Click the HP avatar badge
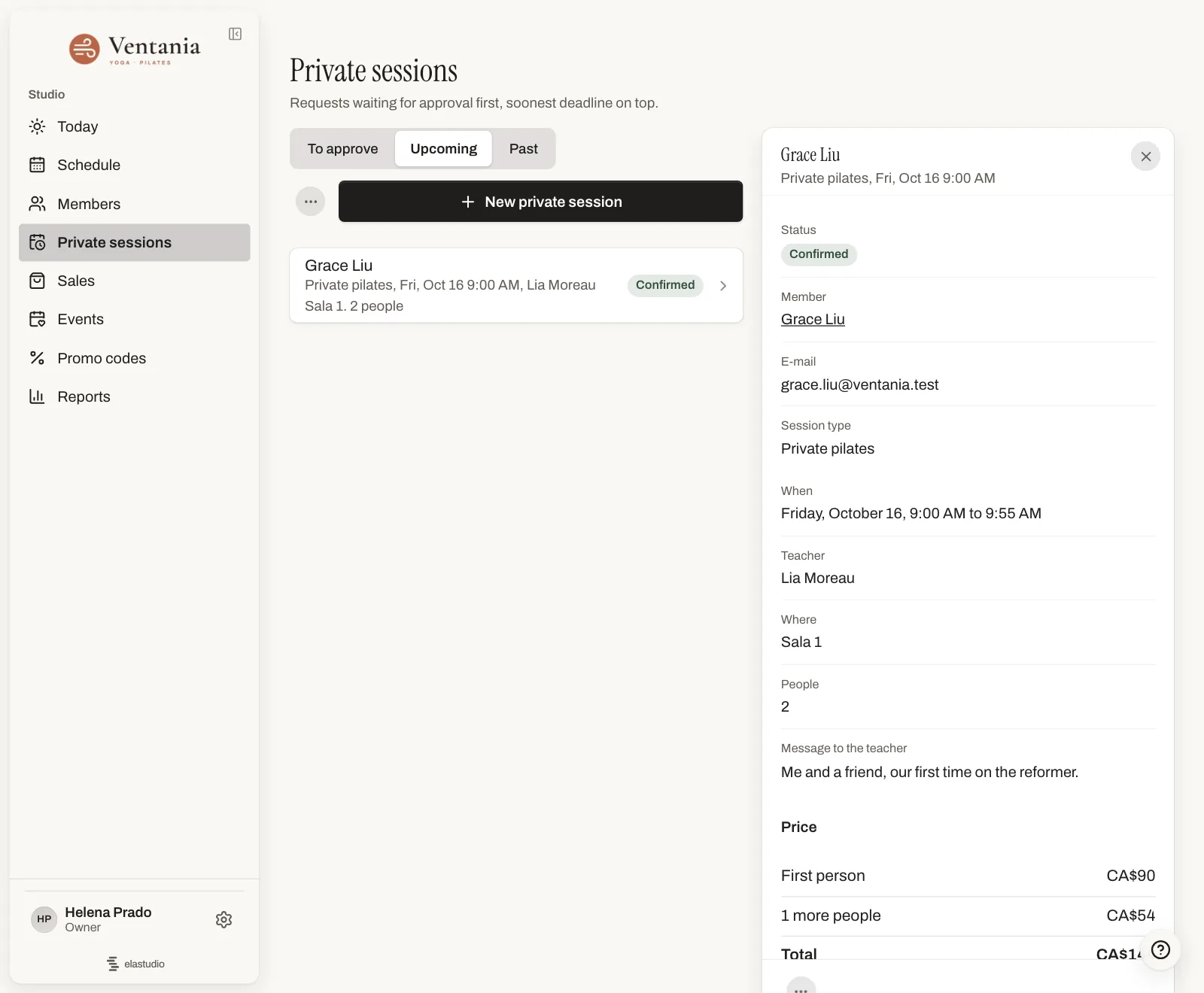The image size is (1204, 993). (44, 919)
